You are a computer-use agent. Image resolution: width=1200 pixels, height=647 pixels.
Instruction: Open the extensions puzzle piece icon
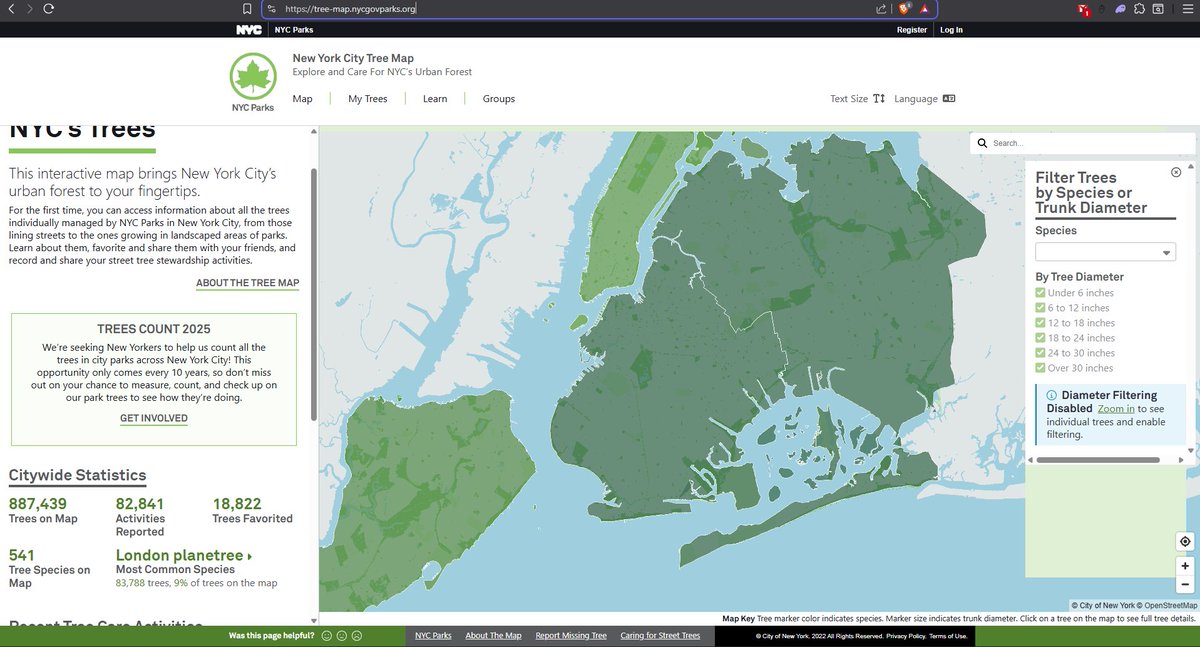coord(1139,8)
